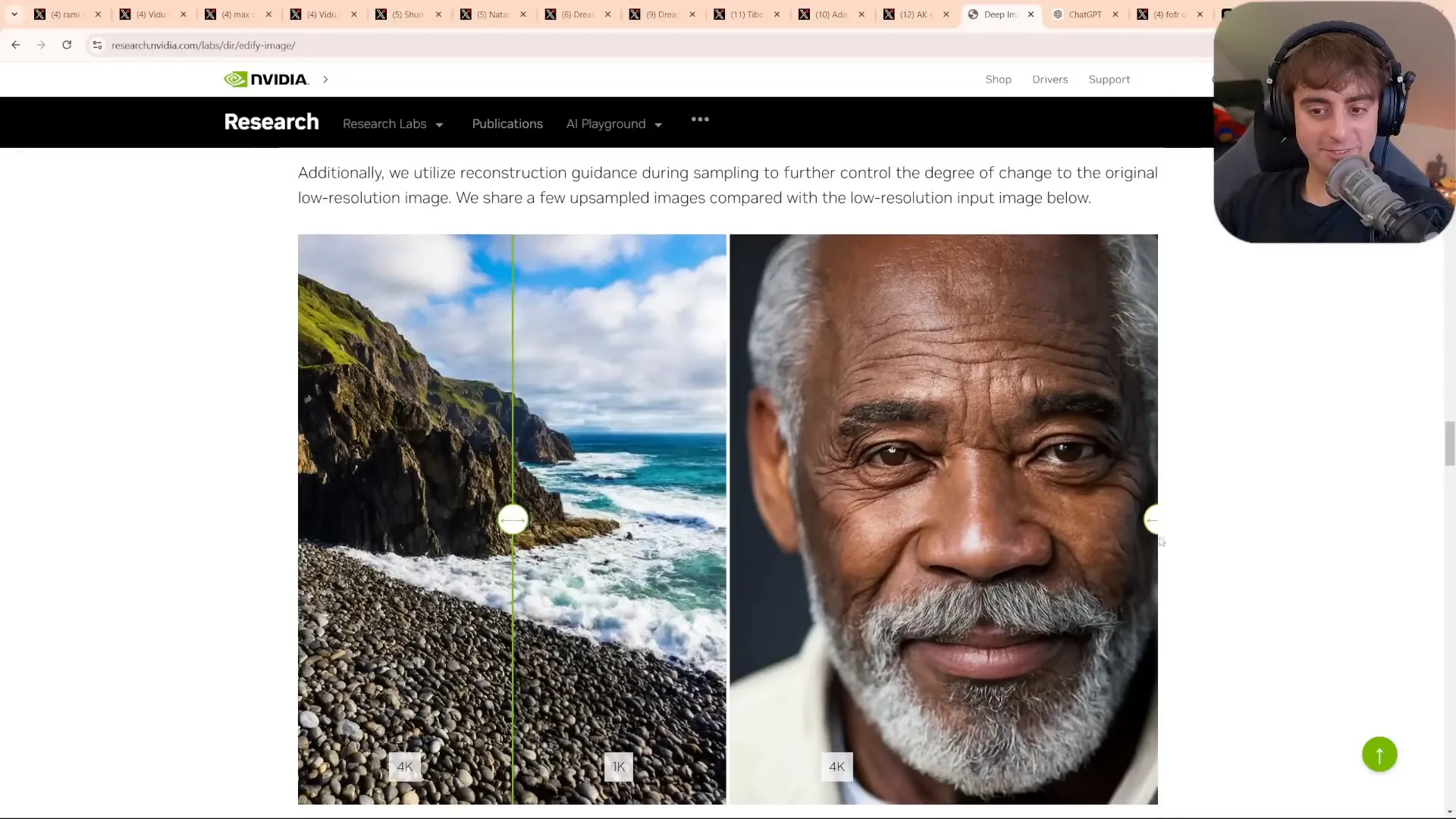Expand the Research Labs dropdown
The height and width of the screenshot is (819, 1456).
click(x=393, y=124)
